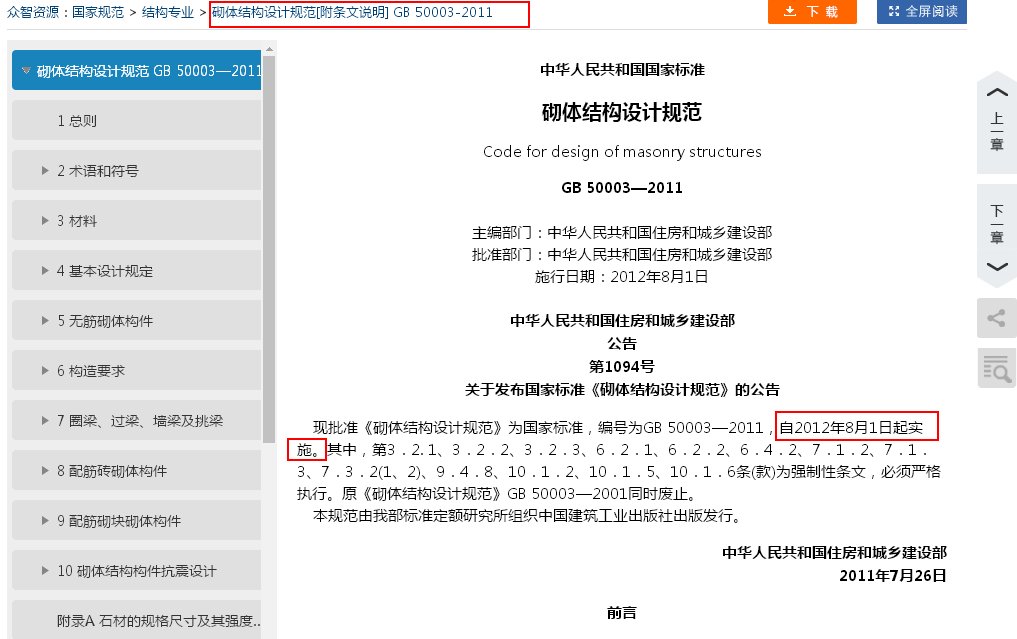Click the orange 下载 download button
Viewport: 1017px width, 639px height.
pyautogui.click(x=812, y=13)
